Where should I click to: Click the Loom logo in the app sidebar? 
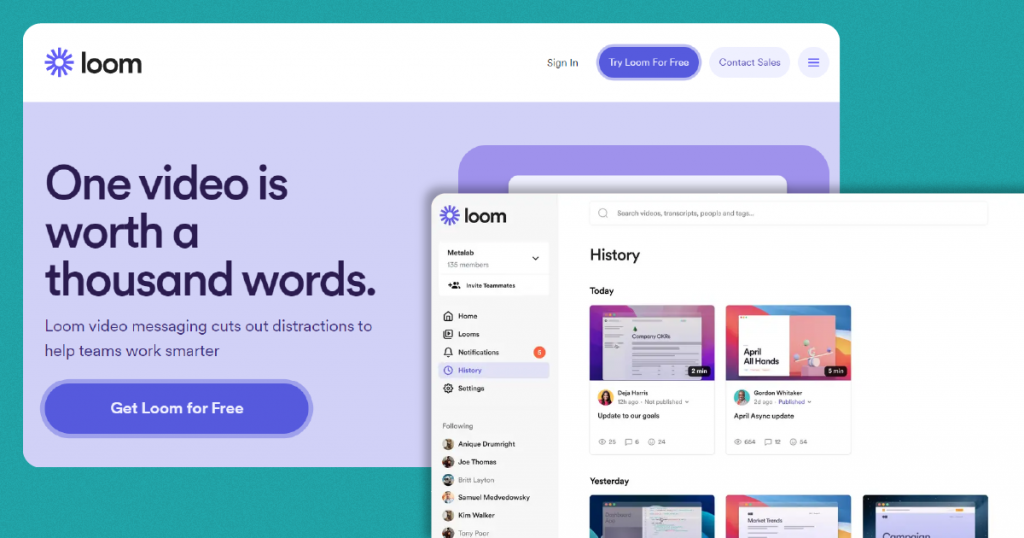pos(473,215)
